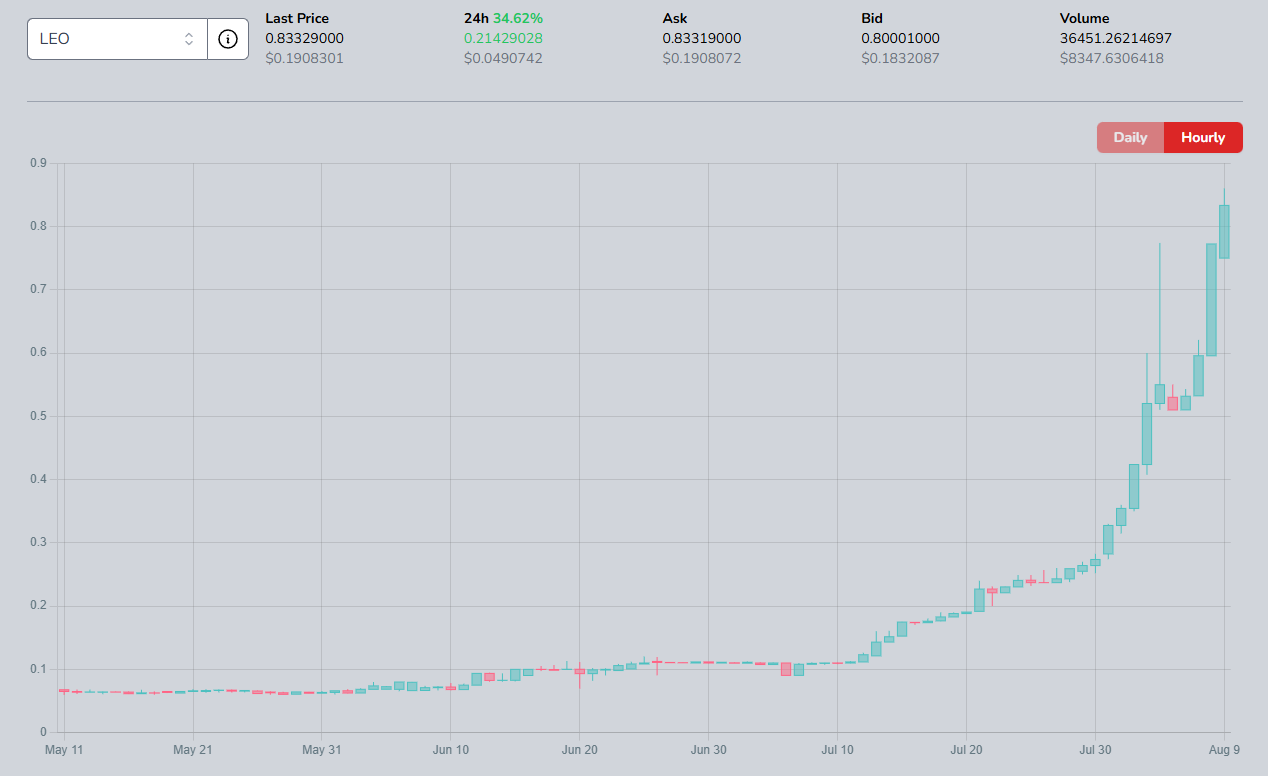This screenshot has height=776, width=1268.
Task: Click the candle with wick reaching 0.77
Action: click(1160, 394)
